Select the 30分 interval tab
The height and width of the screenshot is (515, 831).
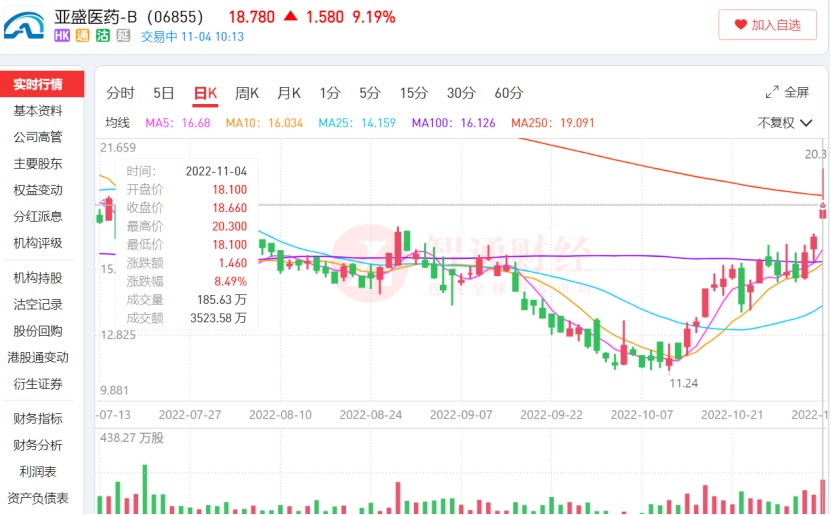pyautogui.click(x=461, y=93)
